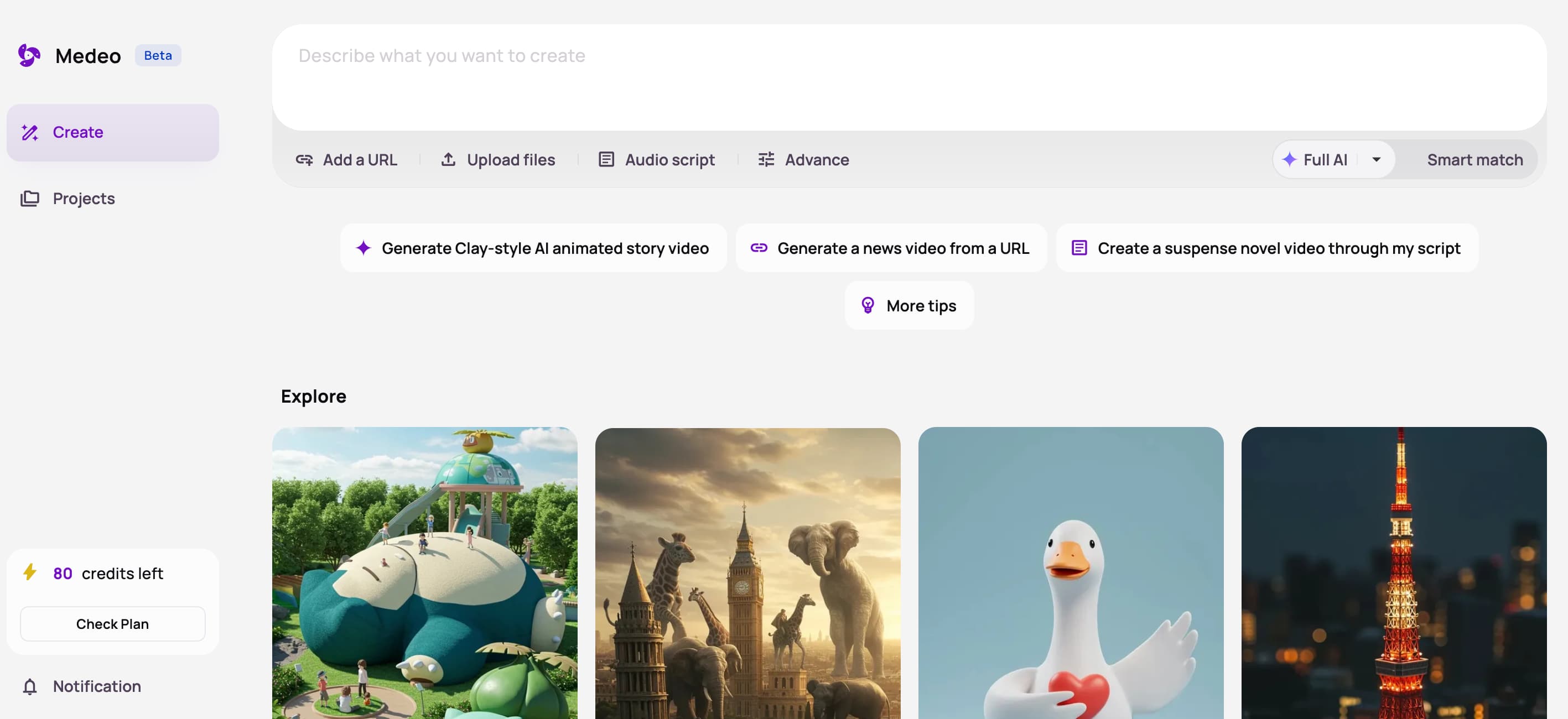Click the sparkle icon in Full AI
Screen dimensions: 1568x719
coord(1289,159)
